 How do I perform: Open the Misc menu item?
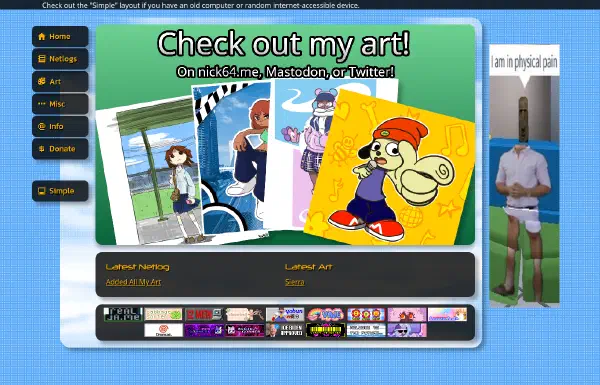coord(60,104)
